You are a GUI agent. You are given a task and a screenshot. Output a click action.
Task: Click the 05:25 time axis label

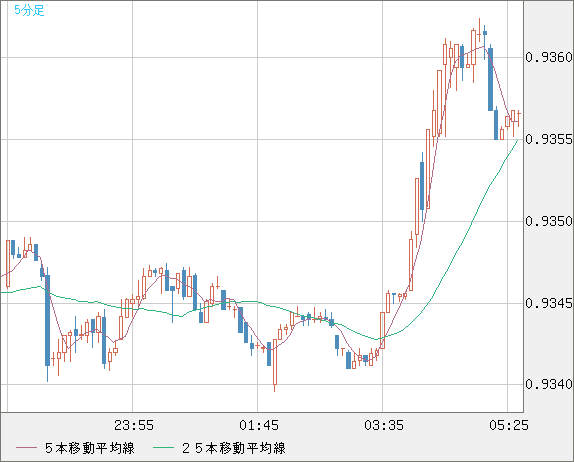click(509, 425)
